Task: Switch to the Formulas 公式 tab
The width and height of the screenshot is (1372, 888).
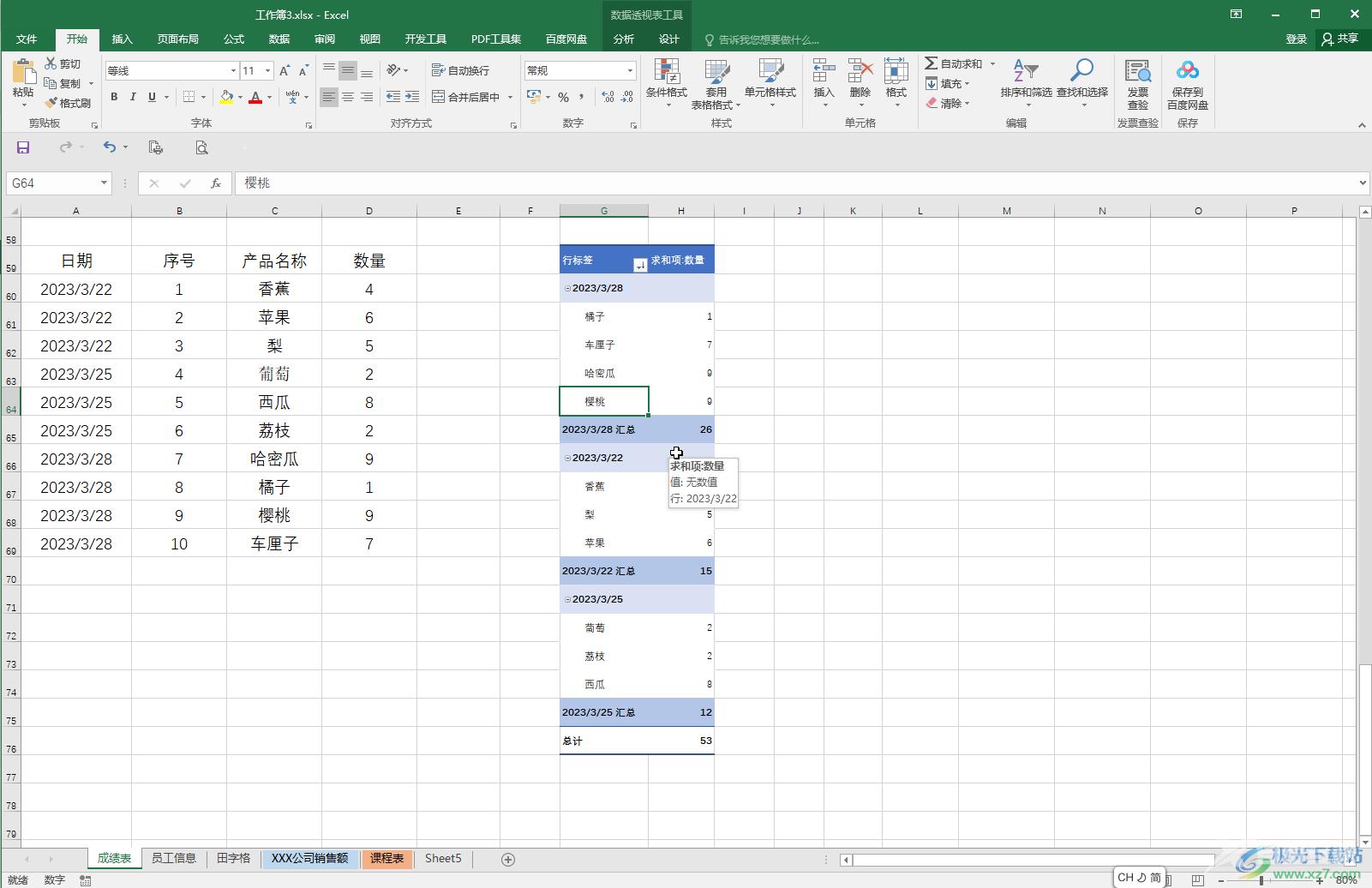Action: (234, 39)
